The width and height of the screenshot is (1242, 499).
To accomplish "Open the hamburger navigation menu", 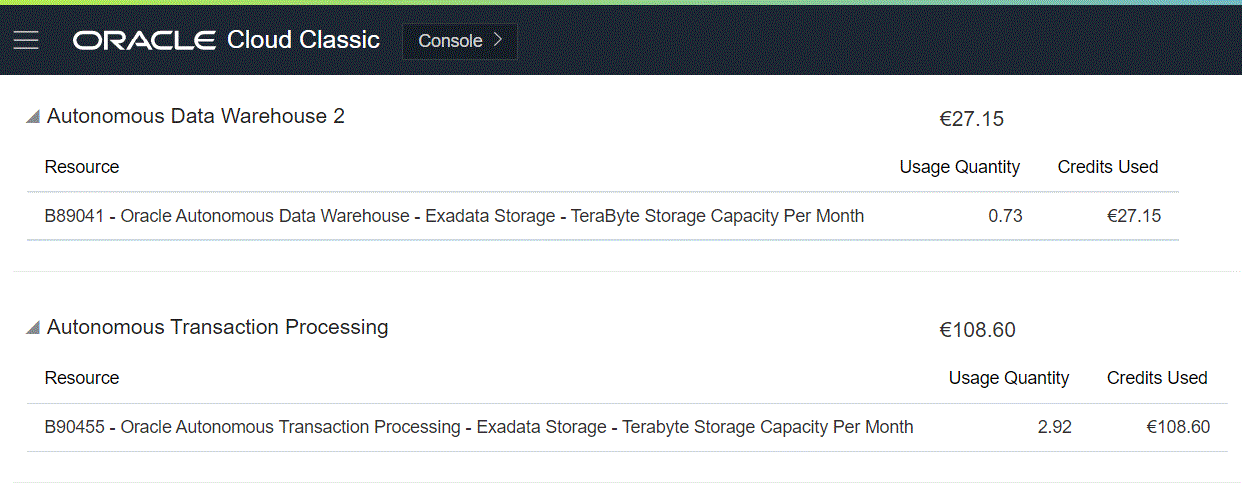I will (x=26, y=40).
